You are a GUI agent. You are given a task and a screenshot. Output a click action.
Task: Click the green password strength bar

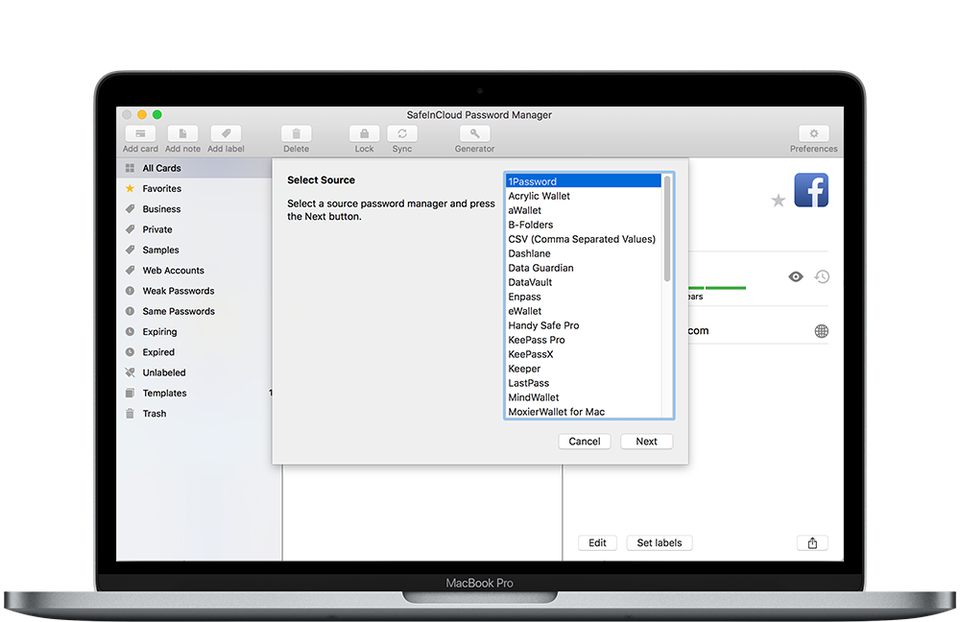click(x=717, y=288)
